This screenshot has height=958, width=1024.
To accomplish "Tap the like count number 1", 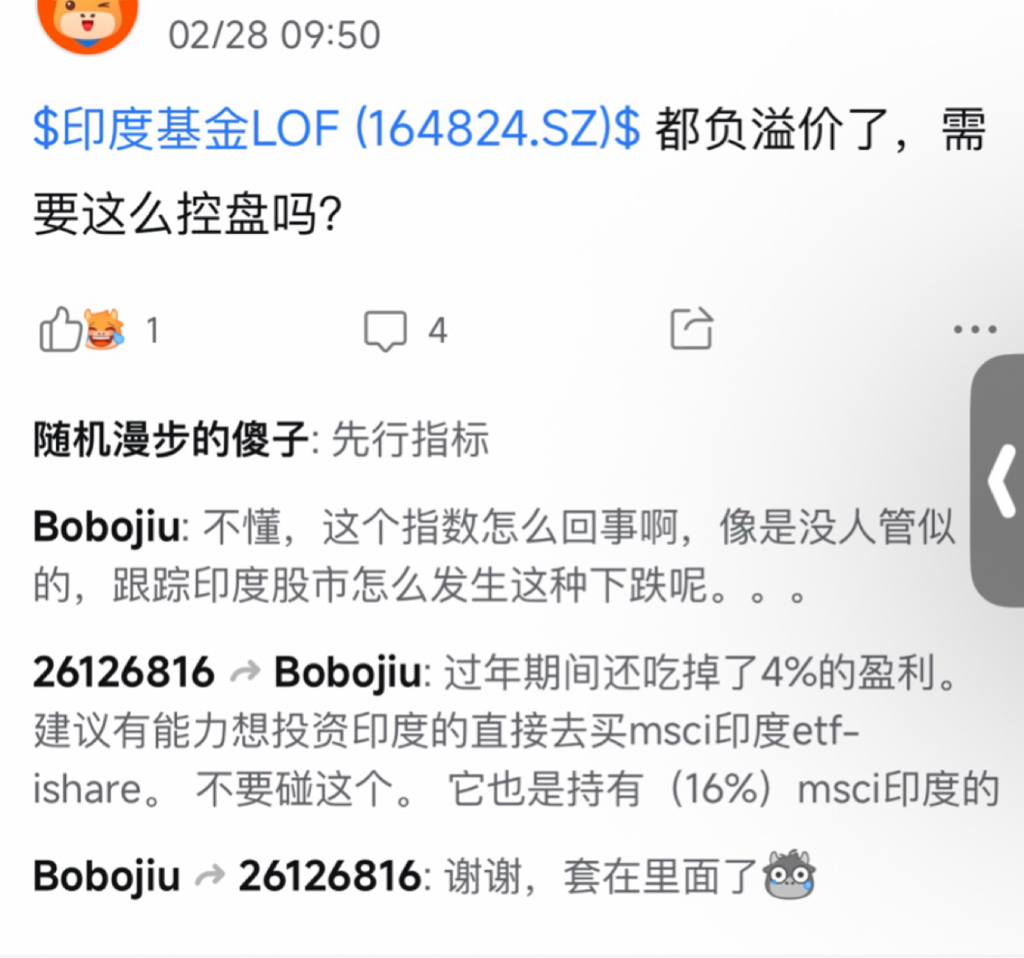I will pos(152,330).
